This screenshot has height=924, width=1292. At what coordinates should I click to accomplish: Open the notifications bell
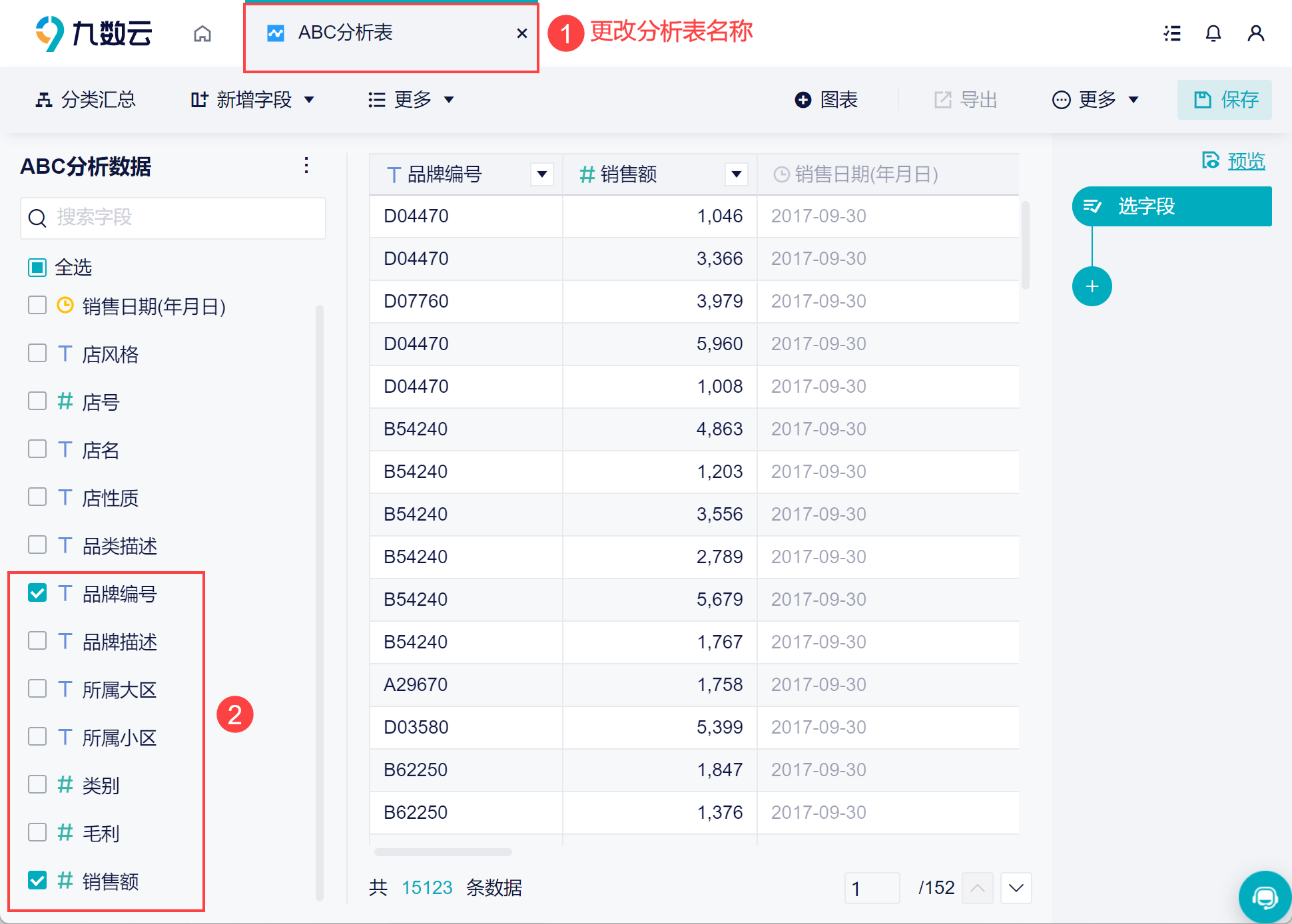[1213, 33]
